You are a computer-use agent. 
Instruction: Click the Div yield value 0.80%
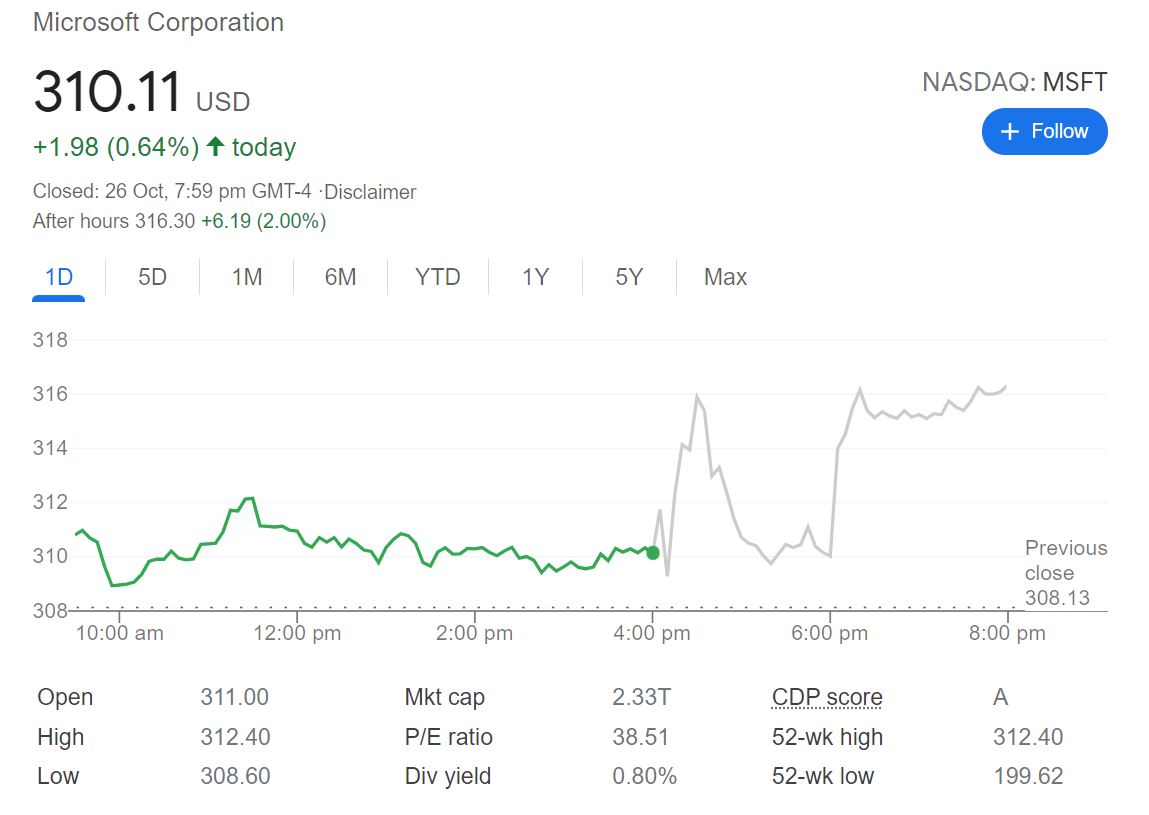point(644,775)
